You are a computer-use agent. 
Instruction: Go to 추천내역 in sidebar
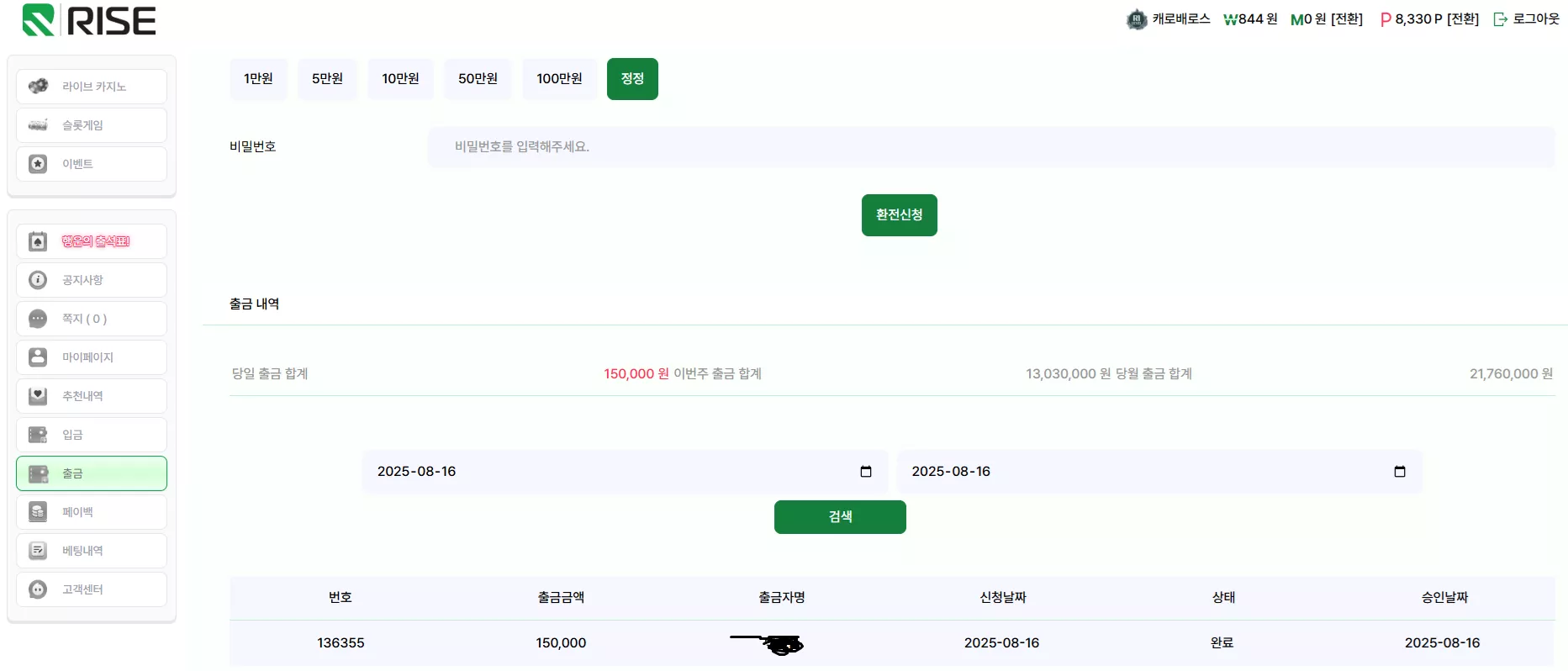(x=92, y=396)
